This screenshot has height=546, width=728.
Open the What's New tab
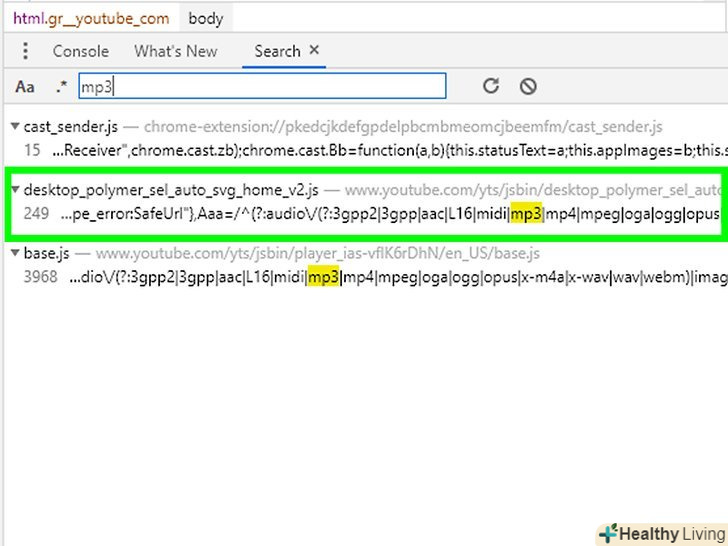click(176, 51)
